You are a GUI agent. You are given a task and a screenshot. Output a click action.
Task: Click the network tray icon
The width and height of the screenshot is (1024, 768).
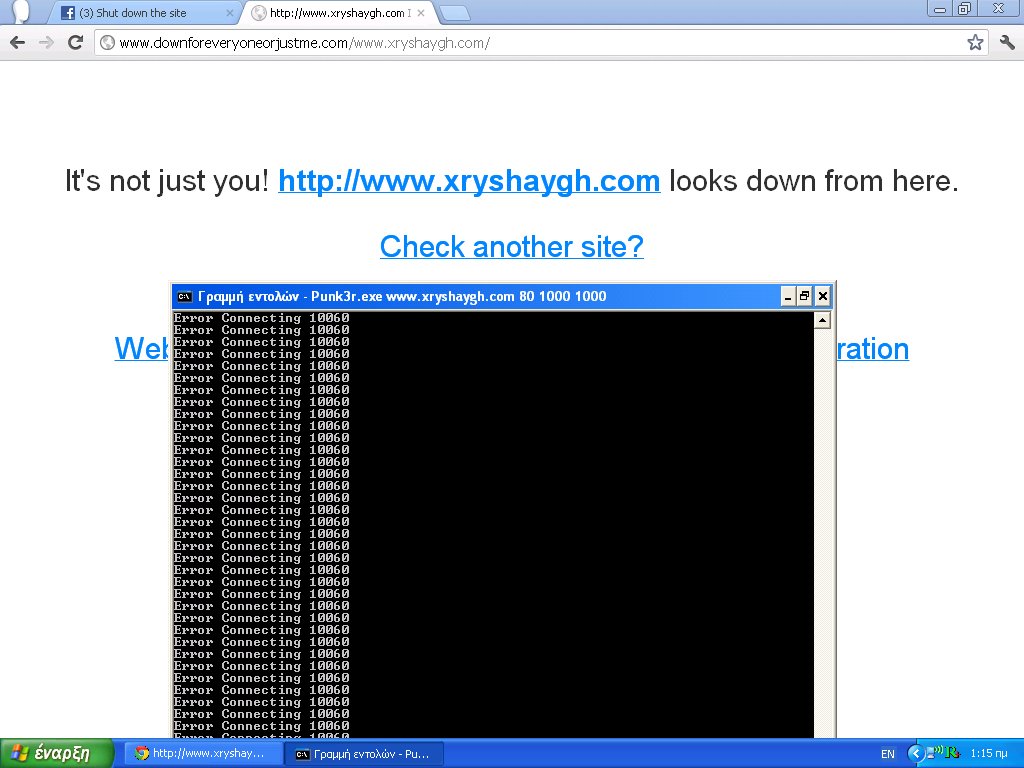tap(936, 752)
